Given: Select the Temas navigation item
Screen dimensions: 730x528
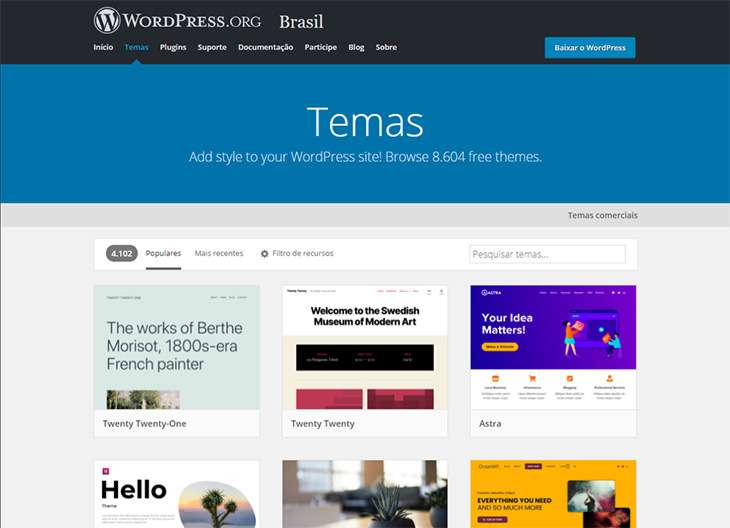Looking at the screenshot, I should tap(136, 47).
